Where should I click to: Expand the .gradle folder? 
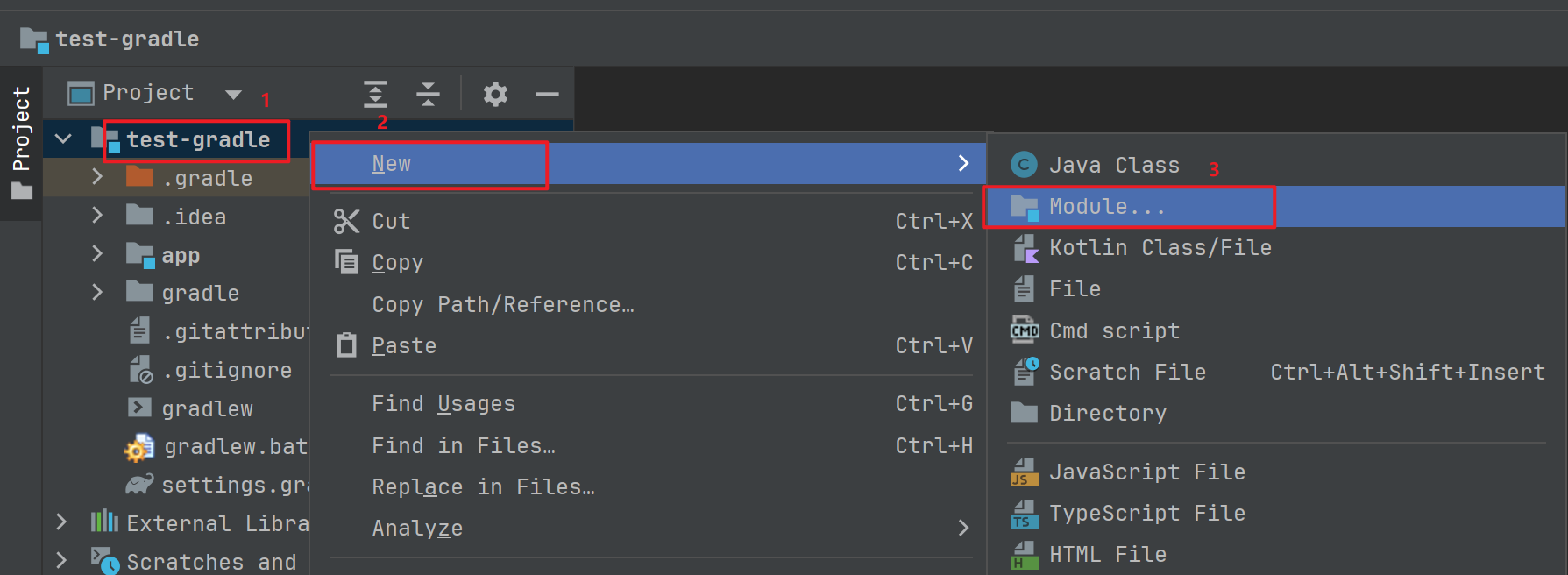(97, 177)
